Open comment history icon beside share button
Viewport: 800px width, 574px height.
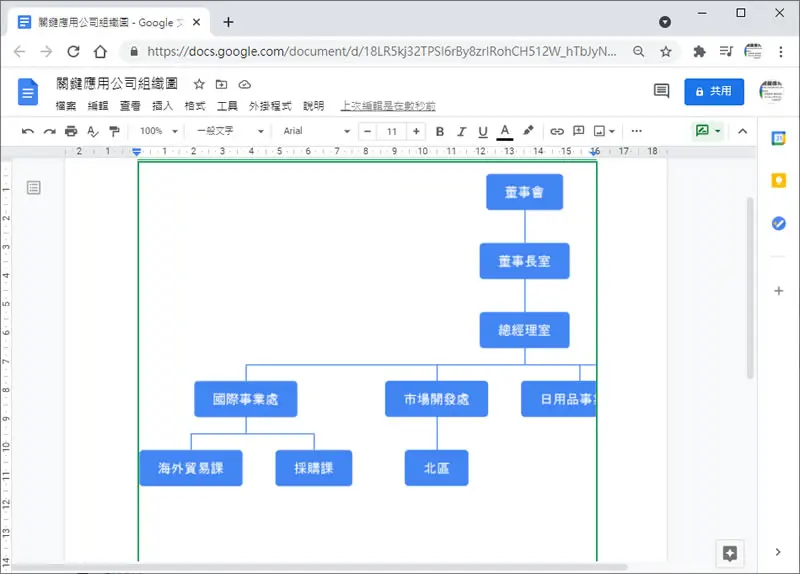[x=661, y=91]
